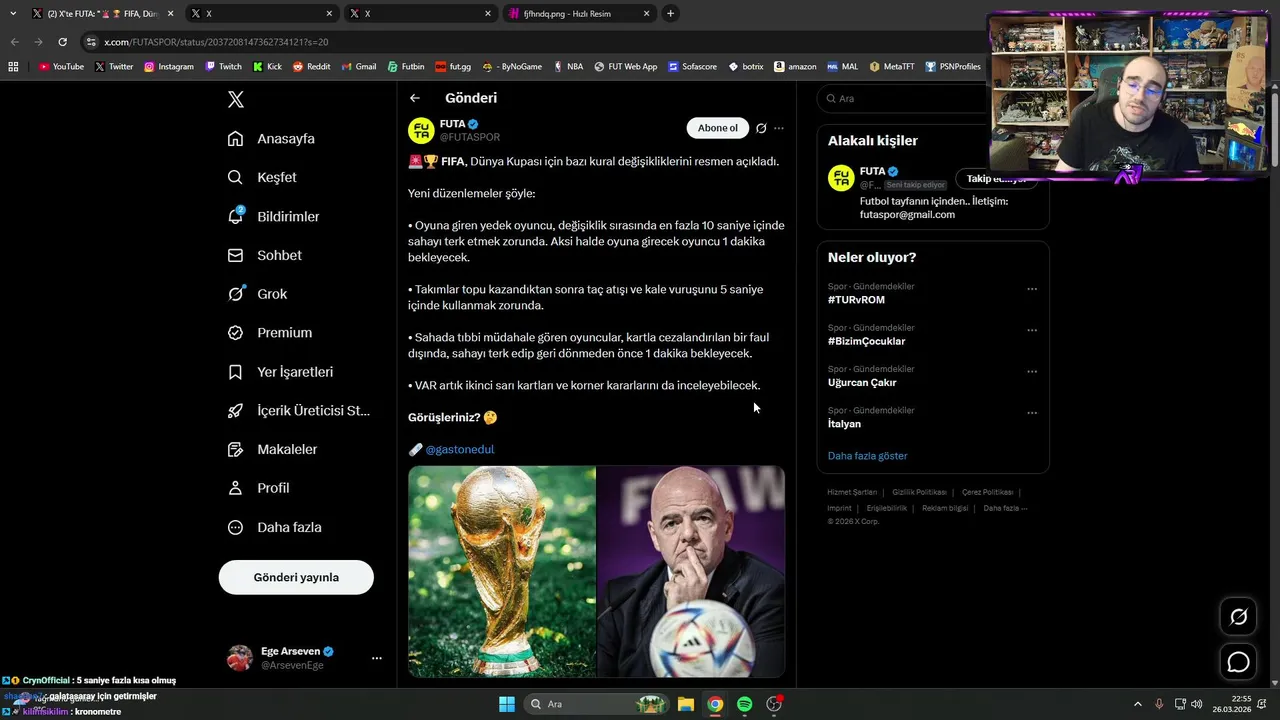
Task: Go to Anasayfa in the sidebar
Action: (x=271, y=138)
